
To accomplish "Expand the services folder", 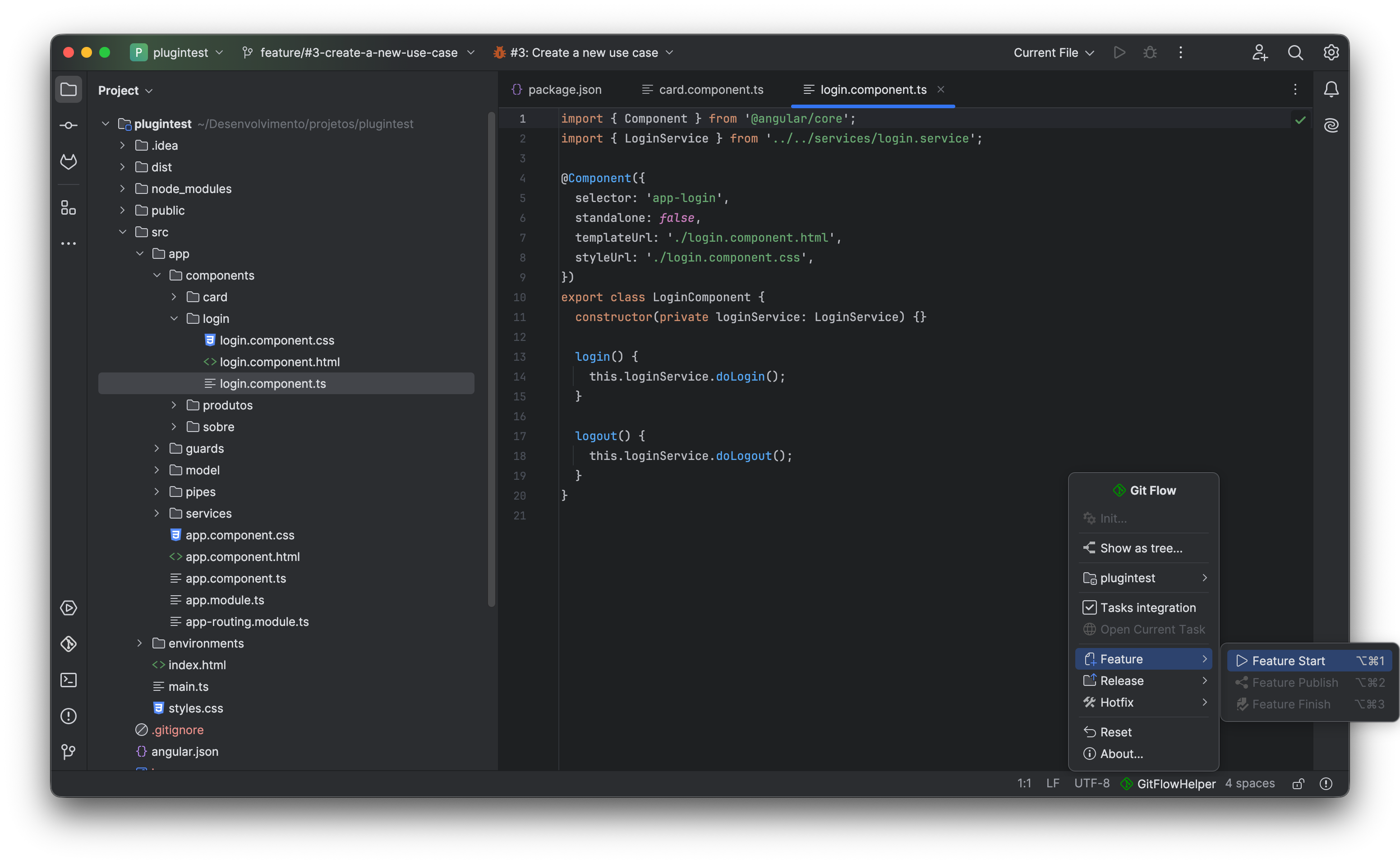I will pyautogui.click(x=157, y=513).
